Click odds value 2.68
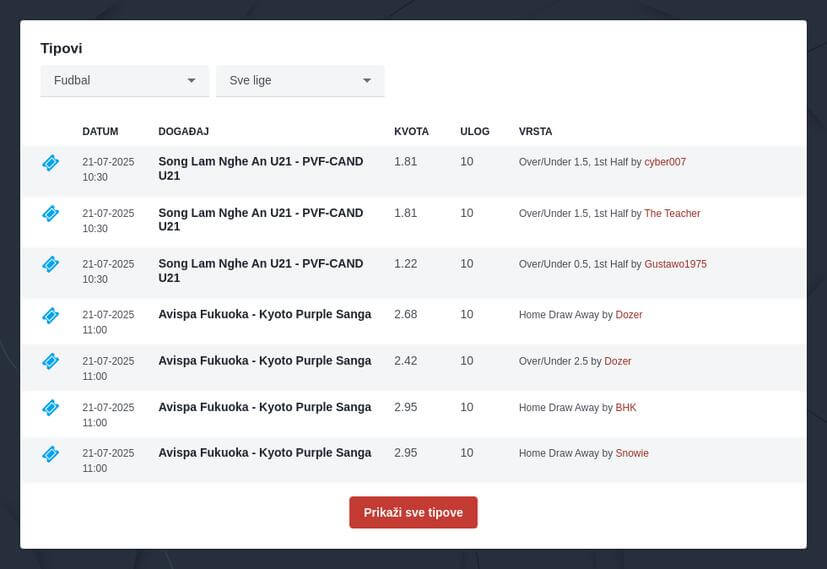This screenshot has width=827, height=569. click(406, 314)
